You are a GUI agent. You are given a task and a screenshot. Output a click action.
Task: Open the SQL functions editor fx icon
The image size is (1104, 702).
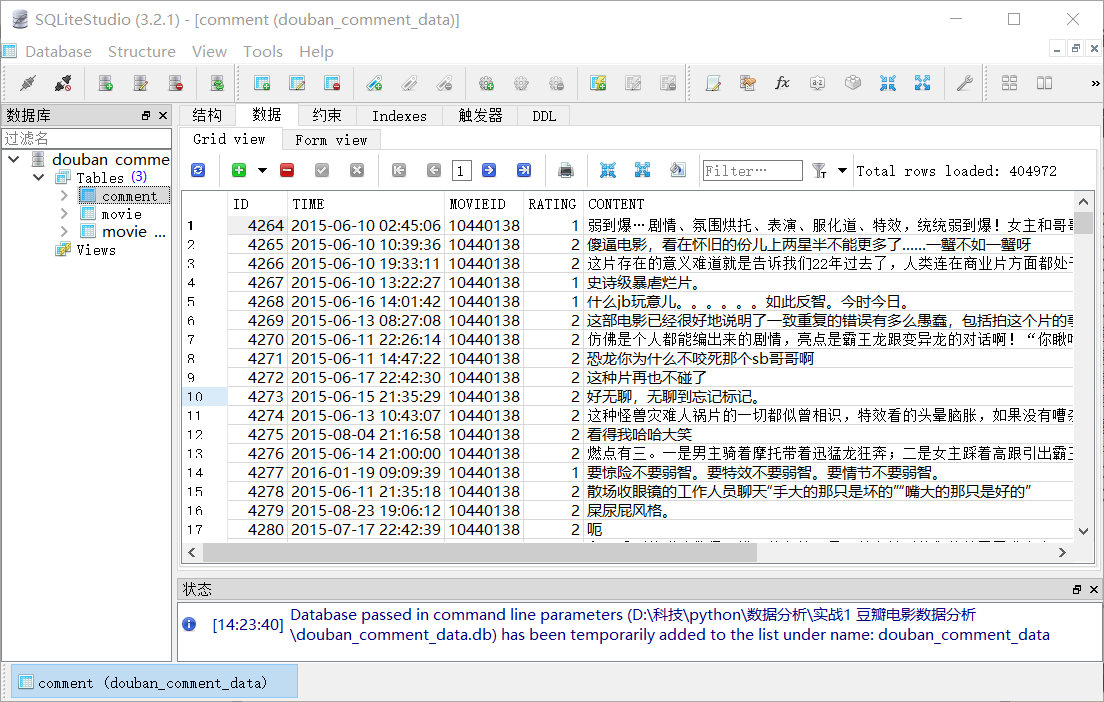pyautogui.click(x=782, y=83)
